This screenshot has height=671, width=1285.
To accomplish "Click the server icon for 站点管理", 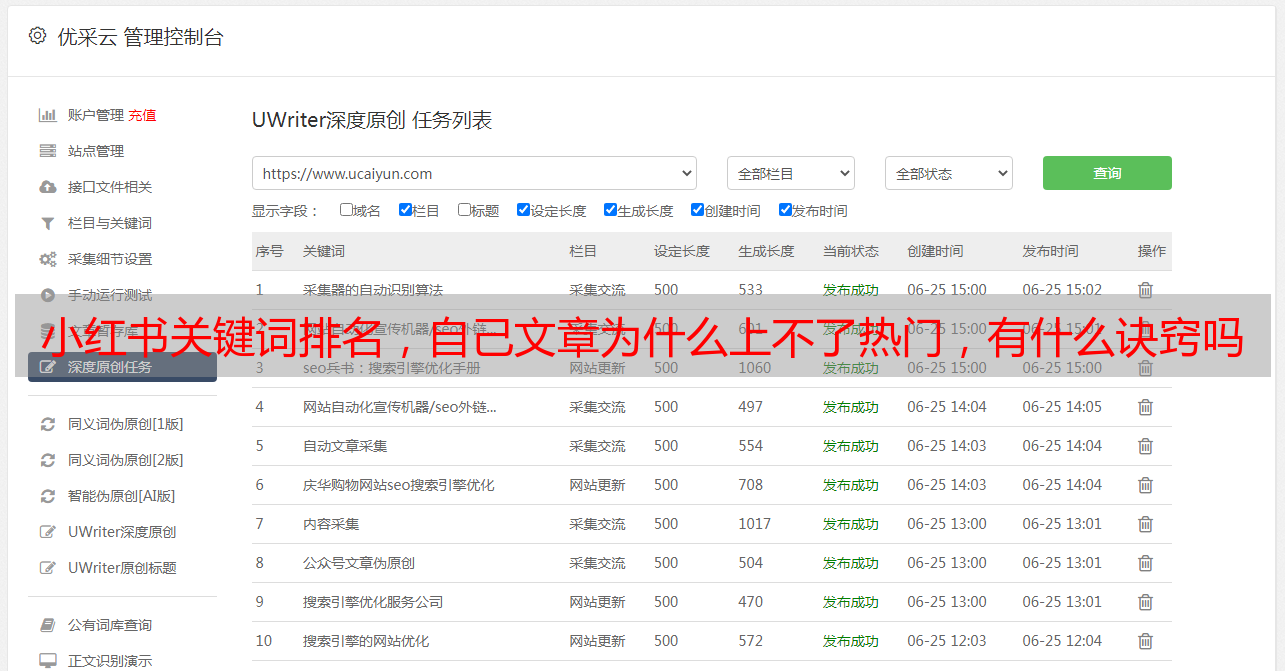I will (47, 151).
